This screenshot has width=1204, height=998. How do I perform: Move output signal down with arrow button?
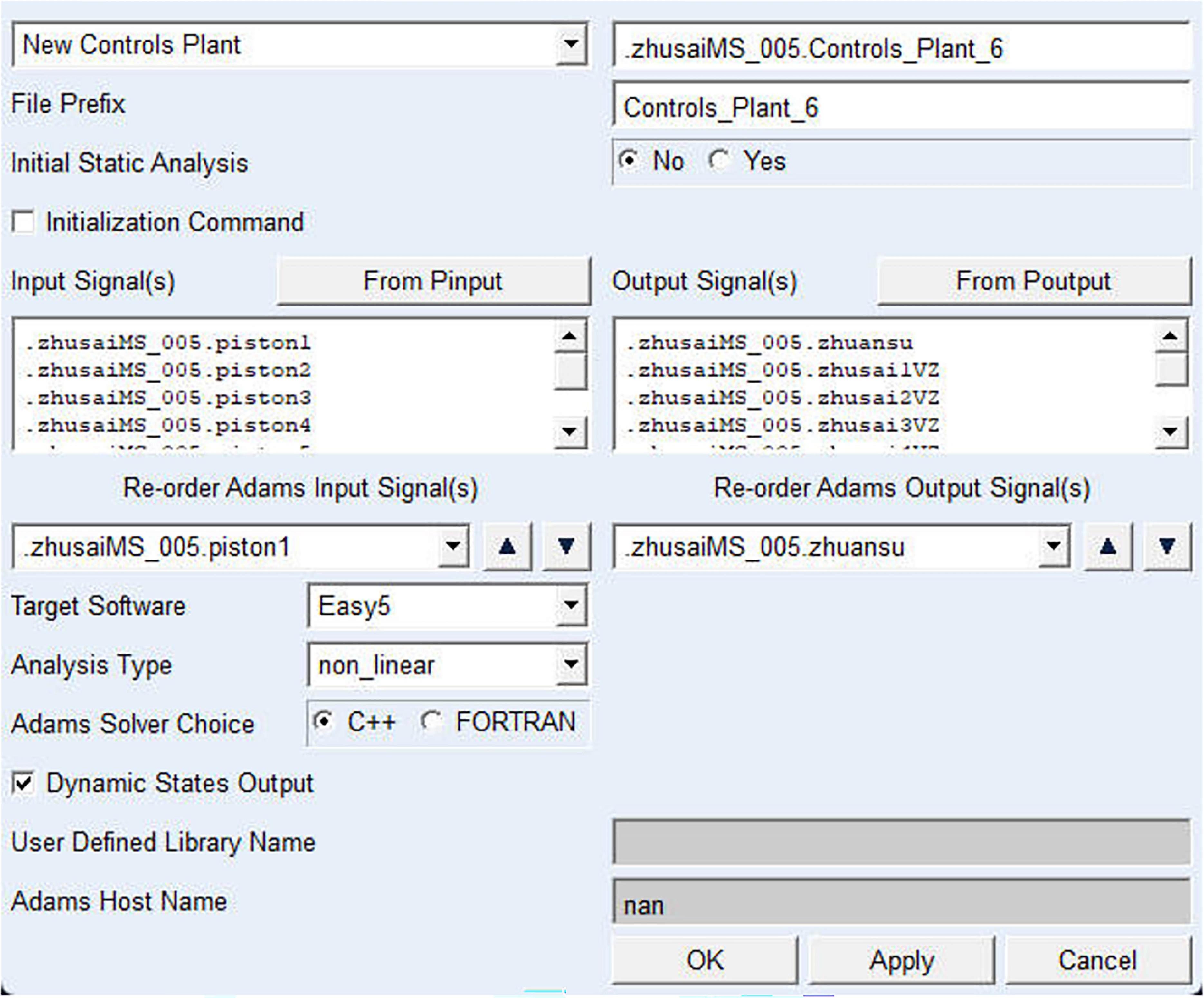point(1167,546)
